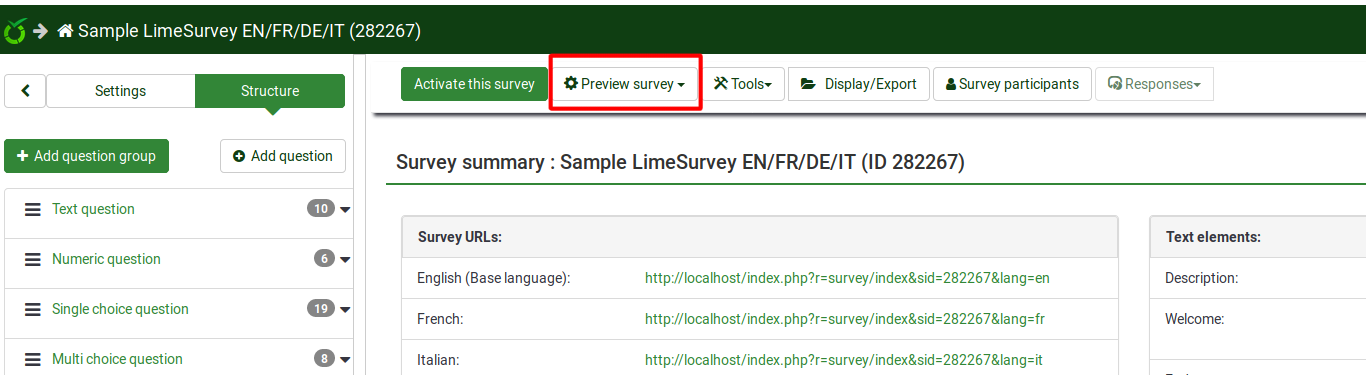Click the hamburger handle beside Multi choice question
The image size is (1366, 375).
pyautogui.click(x=33, y=359)
